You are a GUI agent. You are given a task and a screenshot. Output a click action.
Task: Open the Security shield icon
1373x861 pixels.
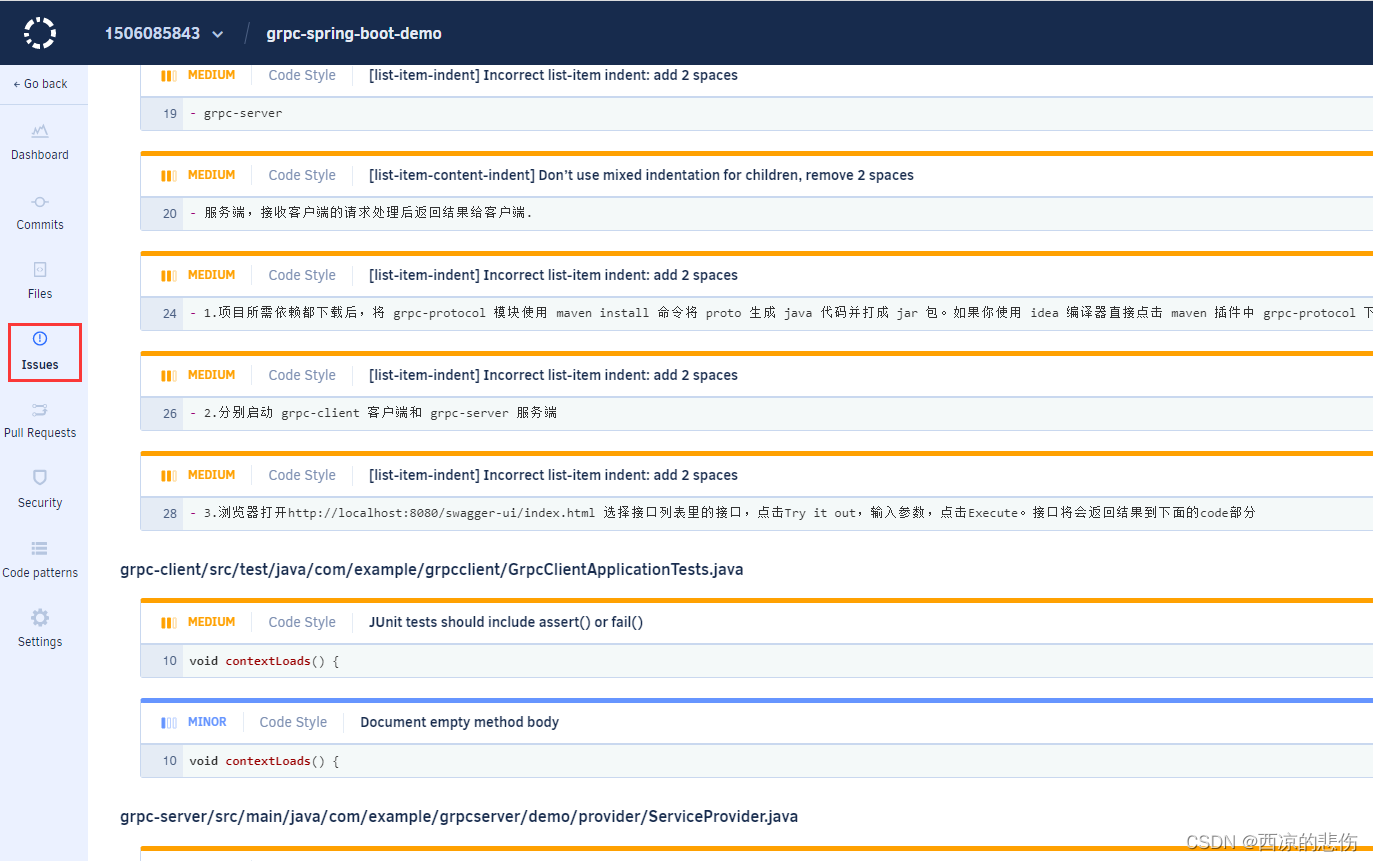[x=40, y=478]
